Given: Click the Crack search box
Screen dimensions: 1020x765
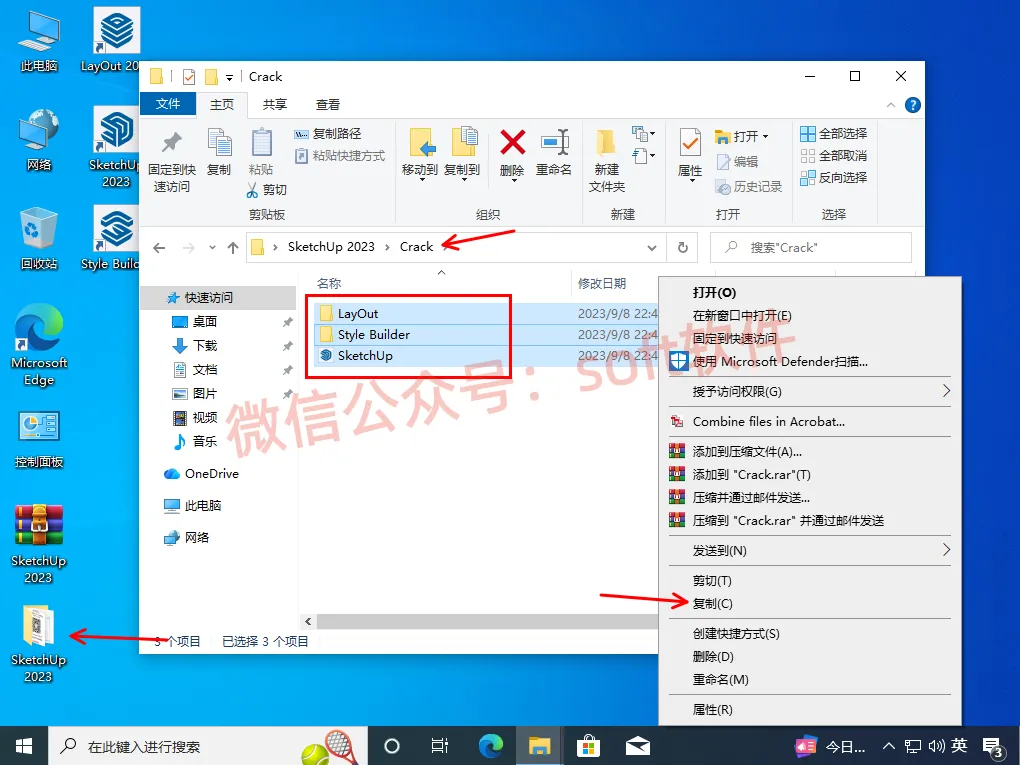Looking at the screenshot, I should (x=811, y=248).
